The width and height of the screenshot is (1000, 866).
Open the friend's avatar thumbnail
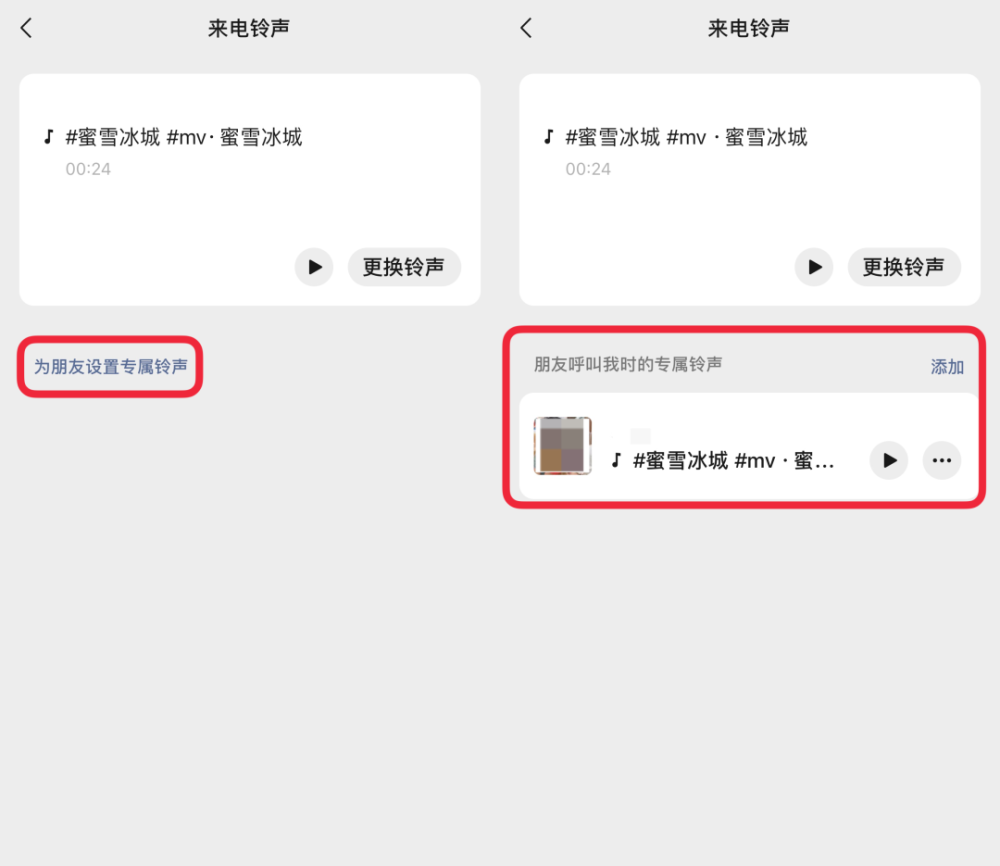tap(562, 446)
